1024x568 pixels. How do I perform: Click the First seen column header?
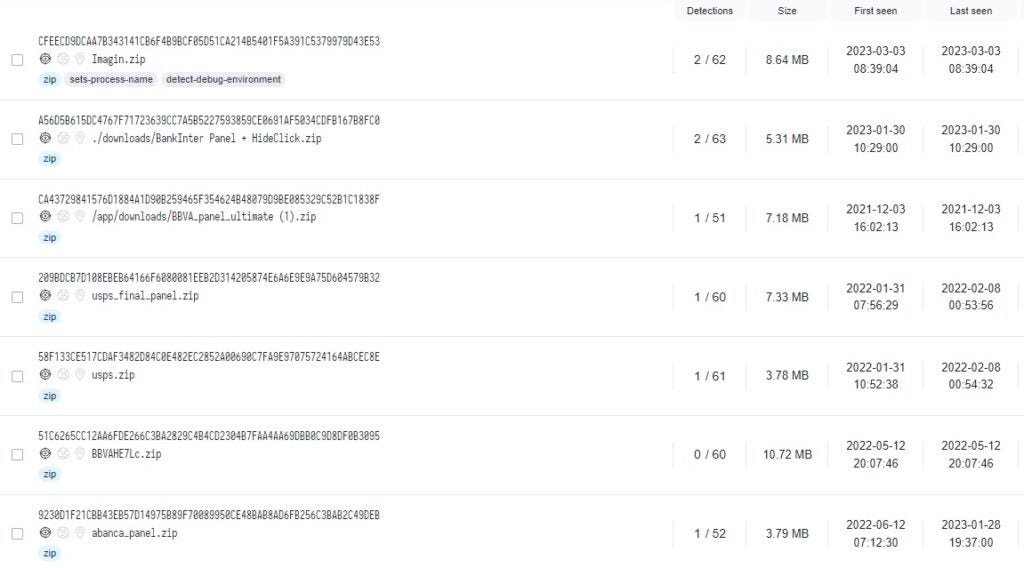click(875, 11)
